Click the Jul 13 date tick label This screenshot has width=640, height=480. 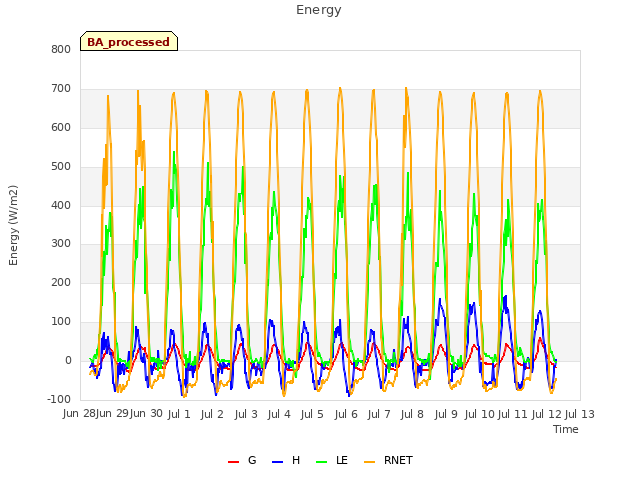click(580, 414)
